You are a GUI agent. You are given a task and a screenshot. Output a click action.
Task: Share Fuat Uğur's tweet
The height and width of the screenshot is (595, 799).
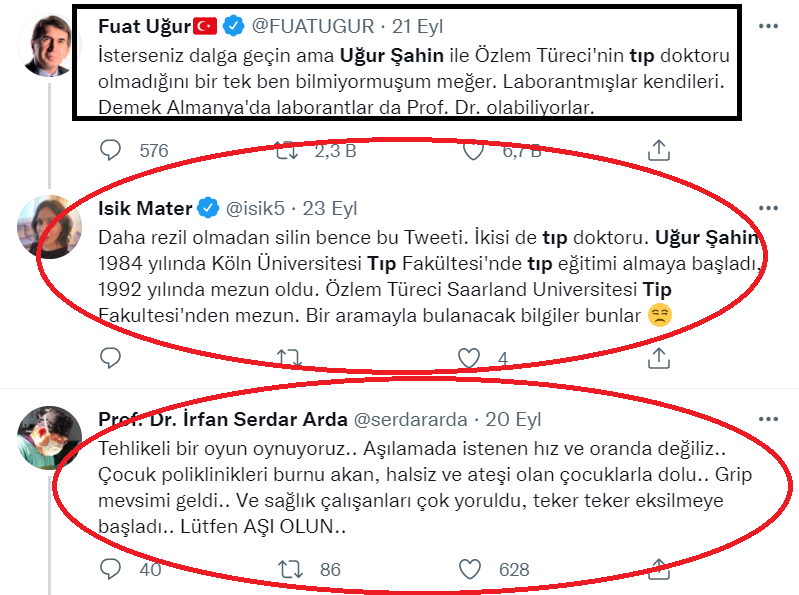[x=659, y=151]
